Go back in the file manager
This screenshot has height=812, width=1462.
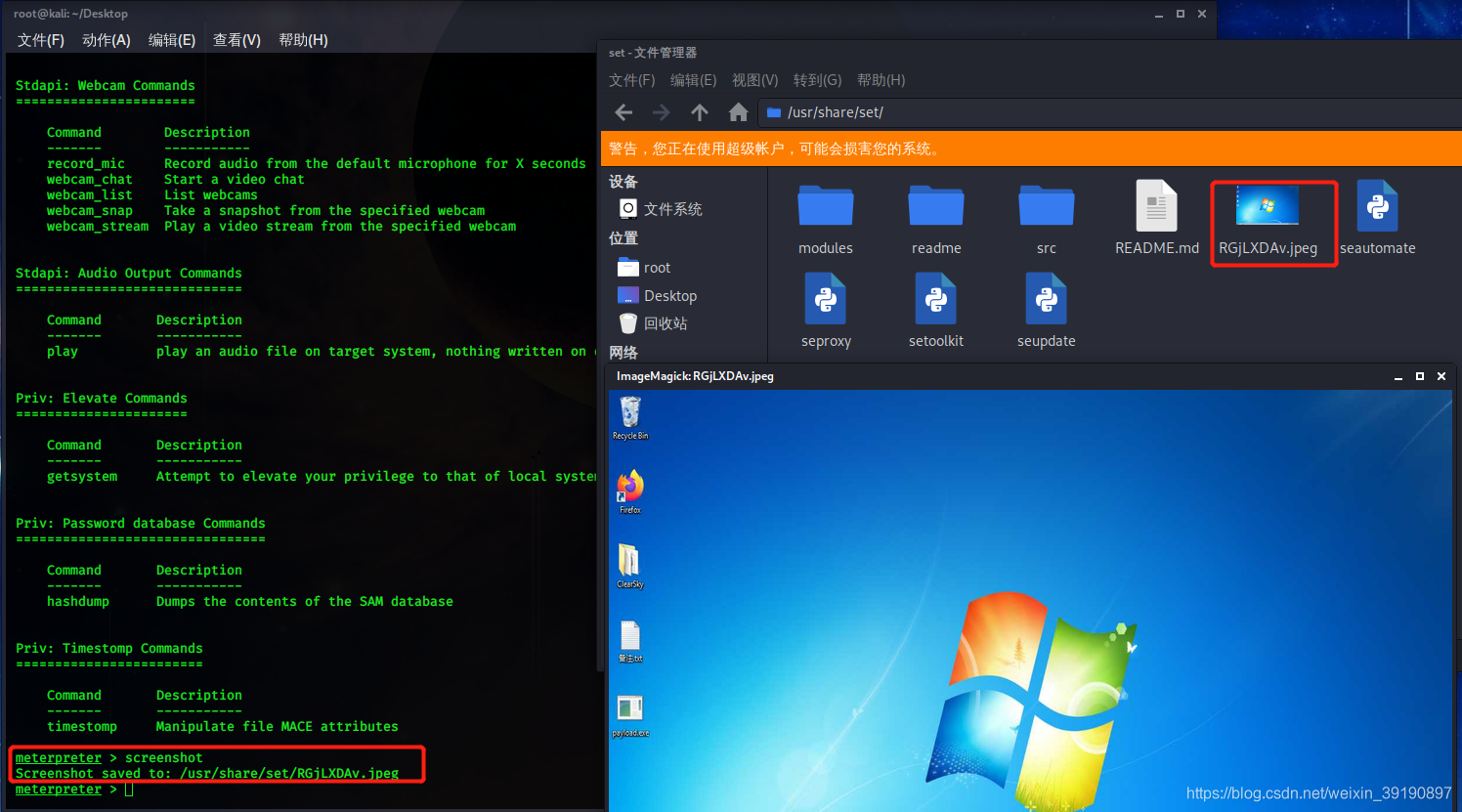point(623,112)
